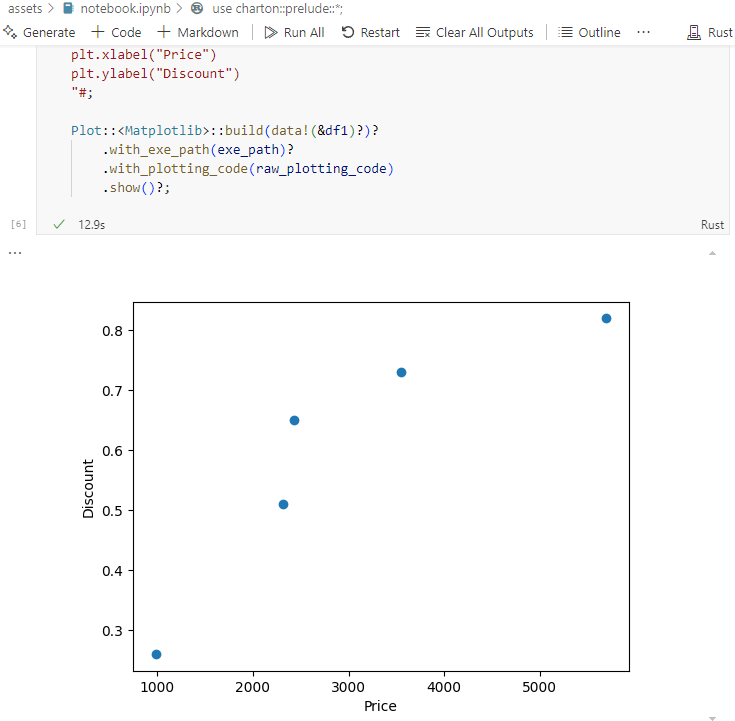
Task: Click on the with_plotting_code line in cell
Action: [x=248, y=168]
